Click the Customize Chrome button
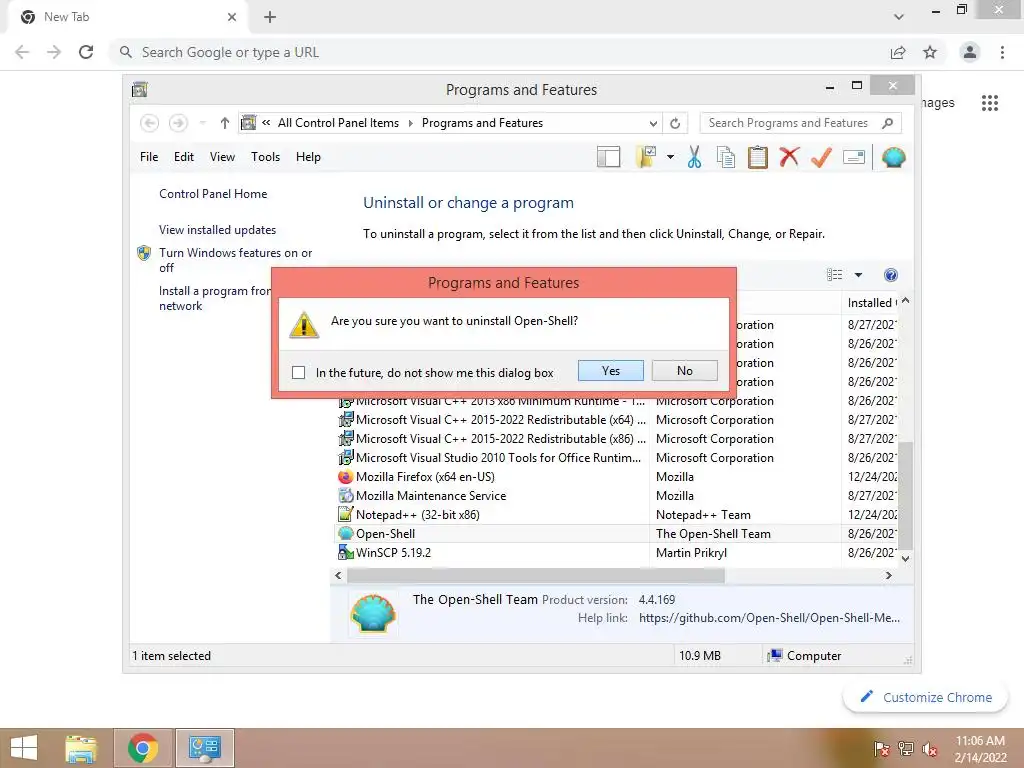This screenshot has height=768, width=1024. (926, 697)
